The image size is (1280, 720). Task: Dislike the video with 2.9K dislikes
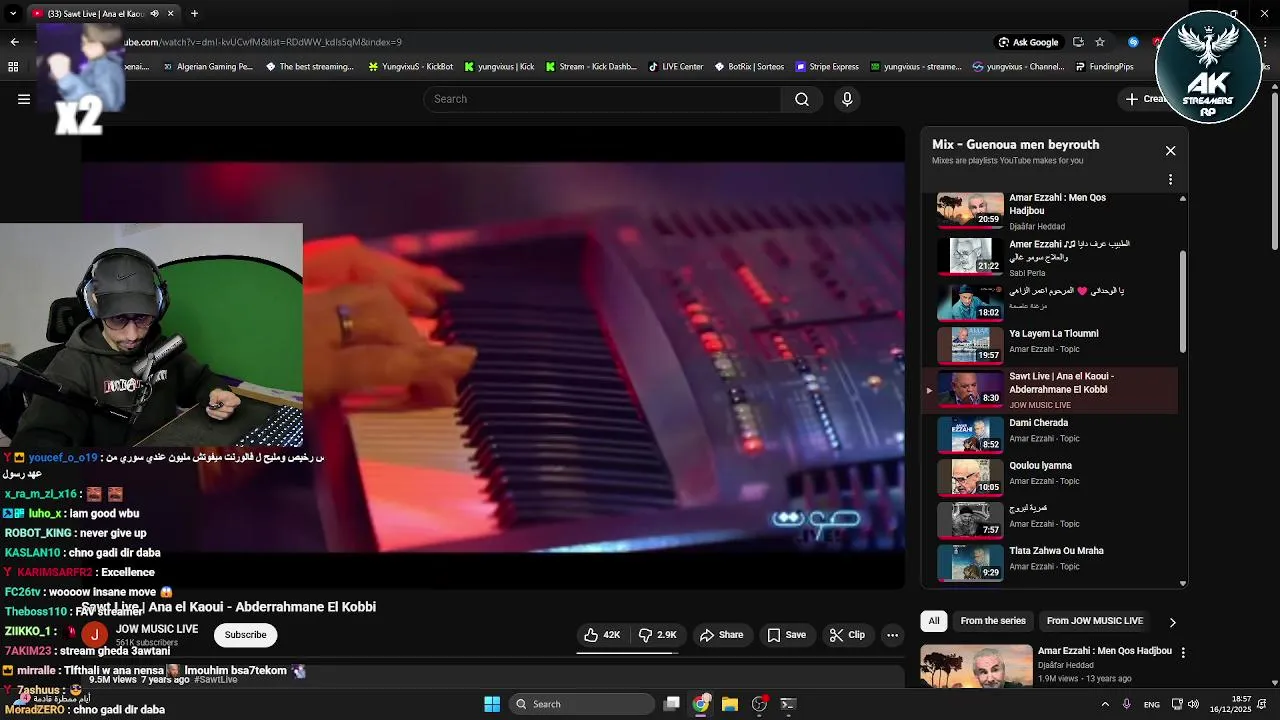click(658, 635)
